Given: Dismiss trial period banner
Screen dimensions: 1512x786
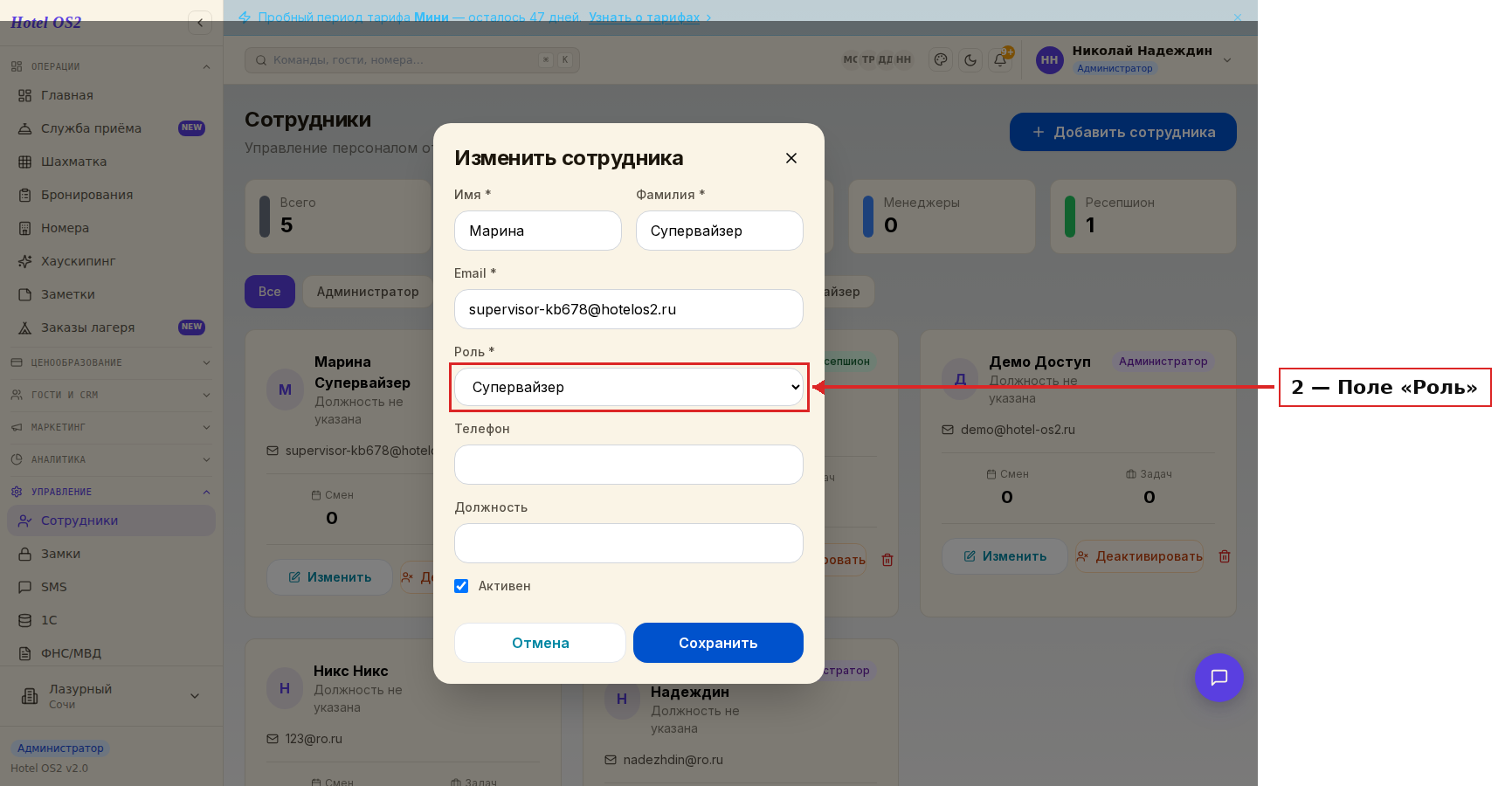Looking at the screenshot, I should 1238,17.
